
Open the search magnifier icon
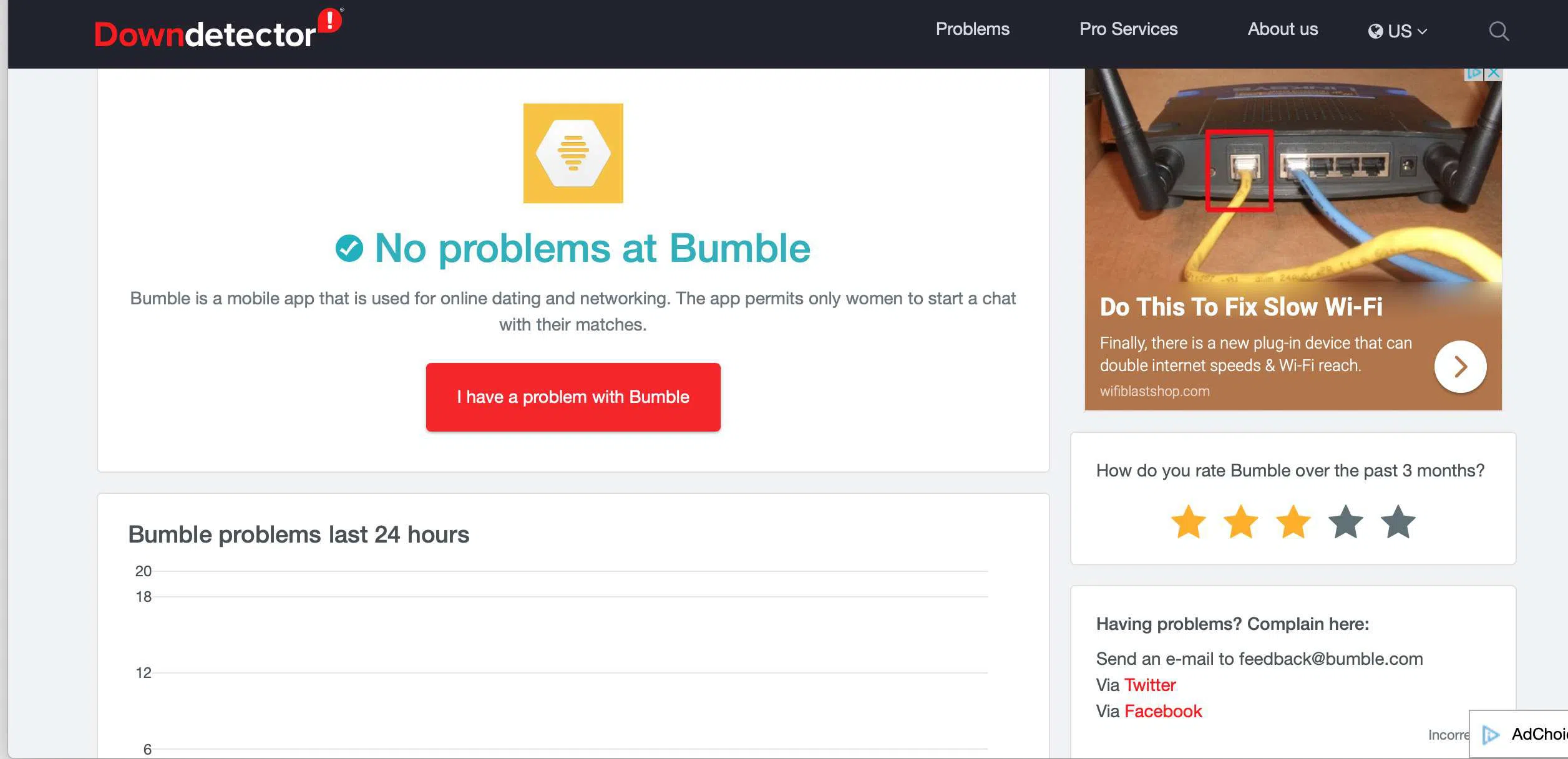[x=1498, y=31]
